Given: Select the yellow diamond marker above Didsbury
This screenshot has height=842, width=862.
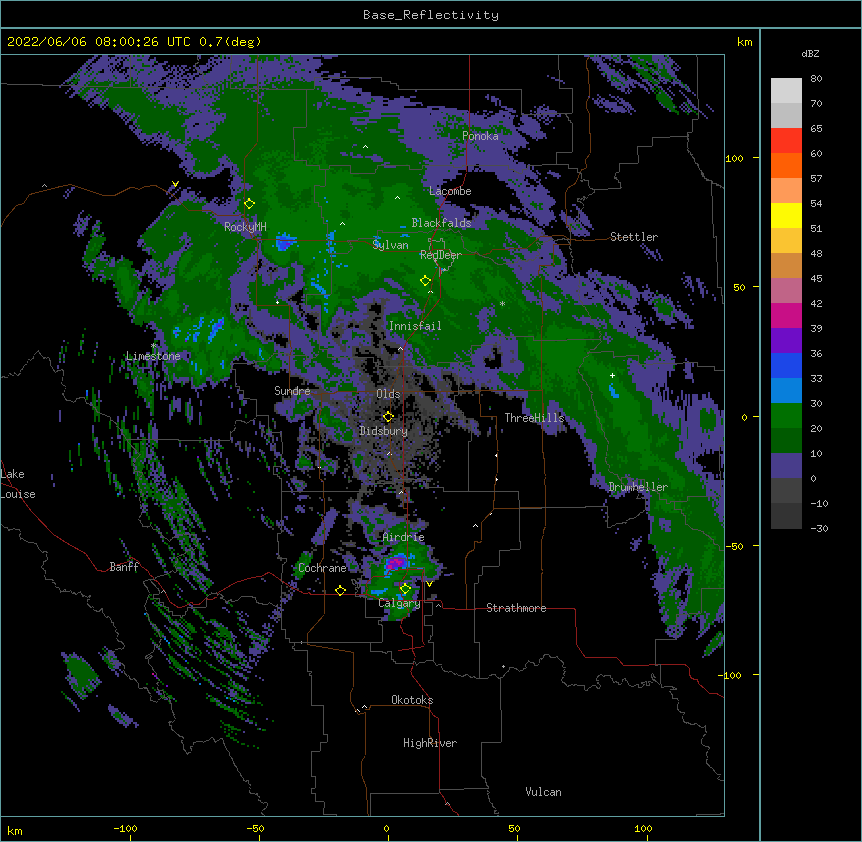Looking at the screenshot, I should pyautogui.click(x=388, y=416).
